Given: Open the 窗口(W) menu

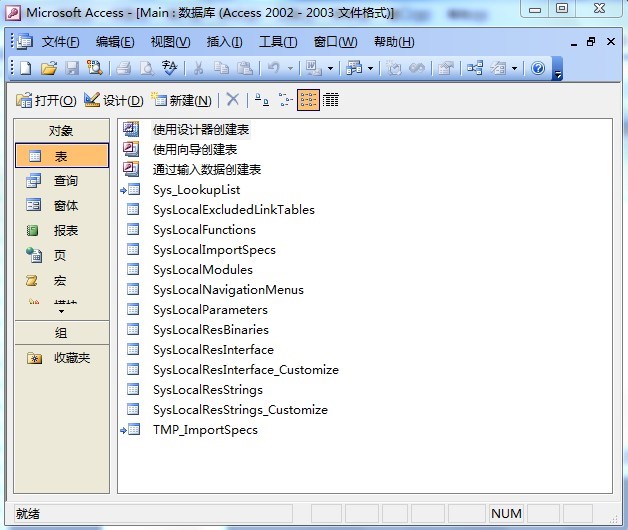Looking at the screenshot, I should (x=335, y=42).
